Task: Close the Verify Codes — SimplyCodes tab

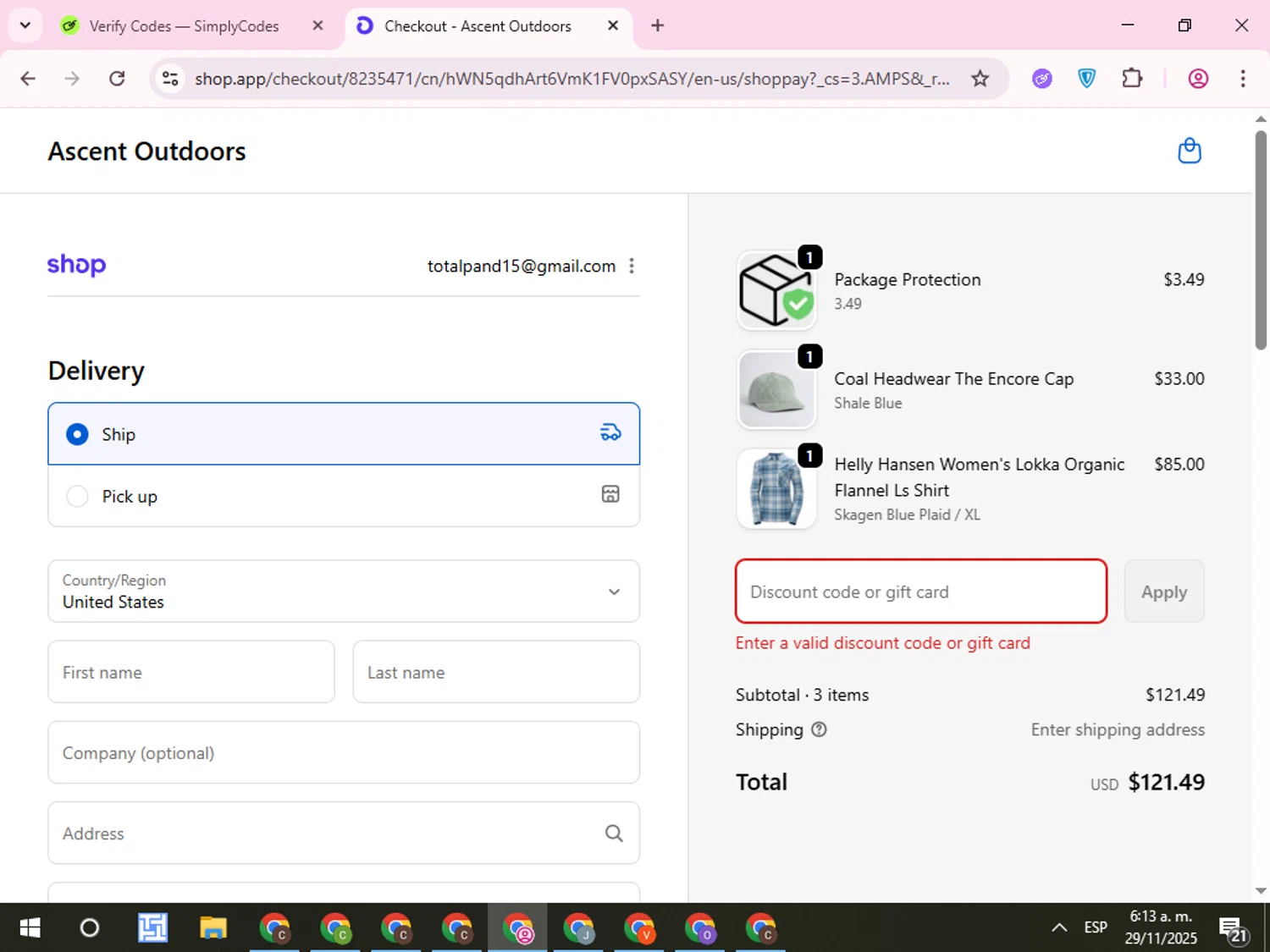Action: click(x=318, y=25)
